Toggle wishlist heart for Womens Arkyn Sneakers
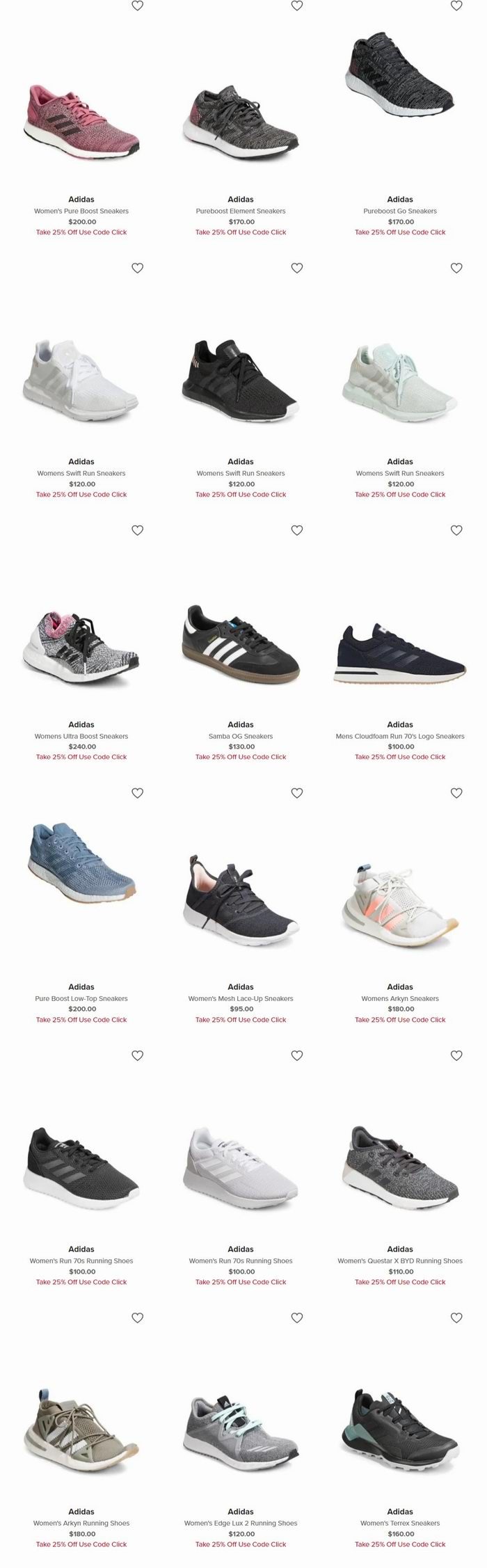The image size is (487, 1568). coord(456,792)
